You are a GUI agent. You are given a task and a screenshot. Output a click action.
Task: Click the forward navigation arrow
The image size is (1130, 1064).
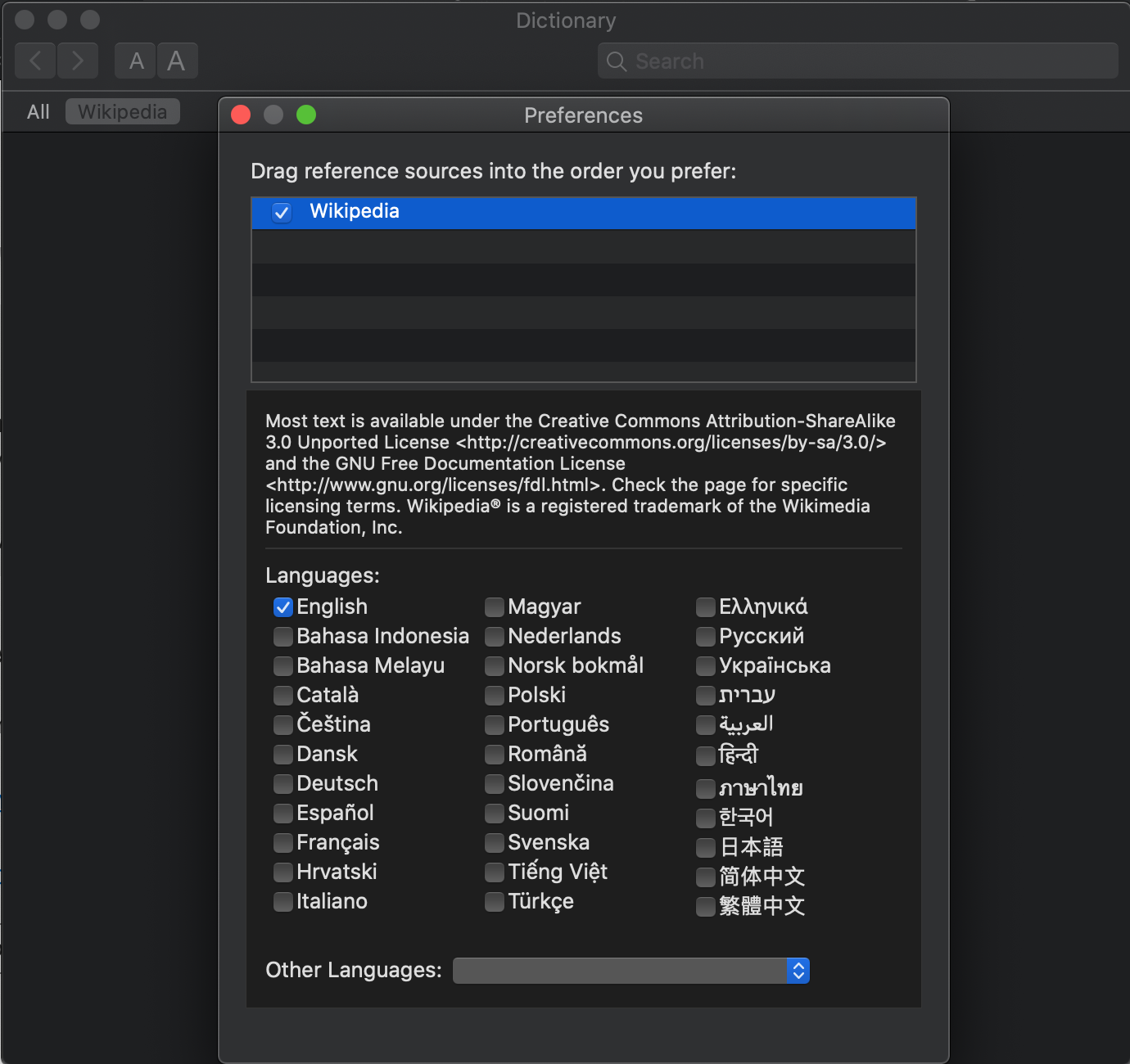point(78,61)
